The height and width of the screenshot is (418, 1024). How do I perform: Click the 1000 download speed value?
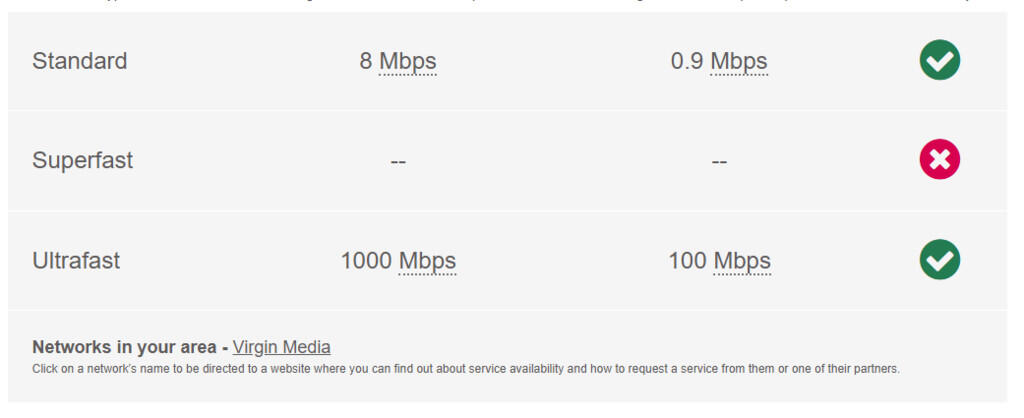pyautogui.click(x=366, y=261)
